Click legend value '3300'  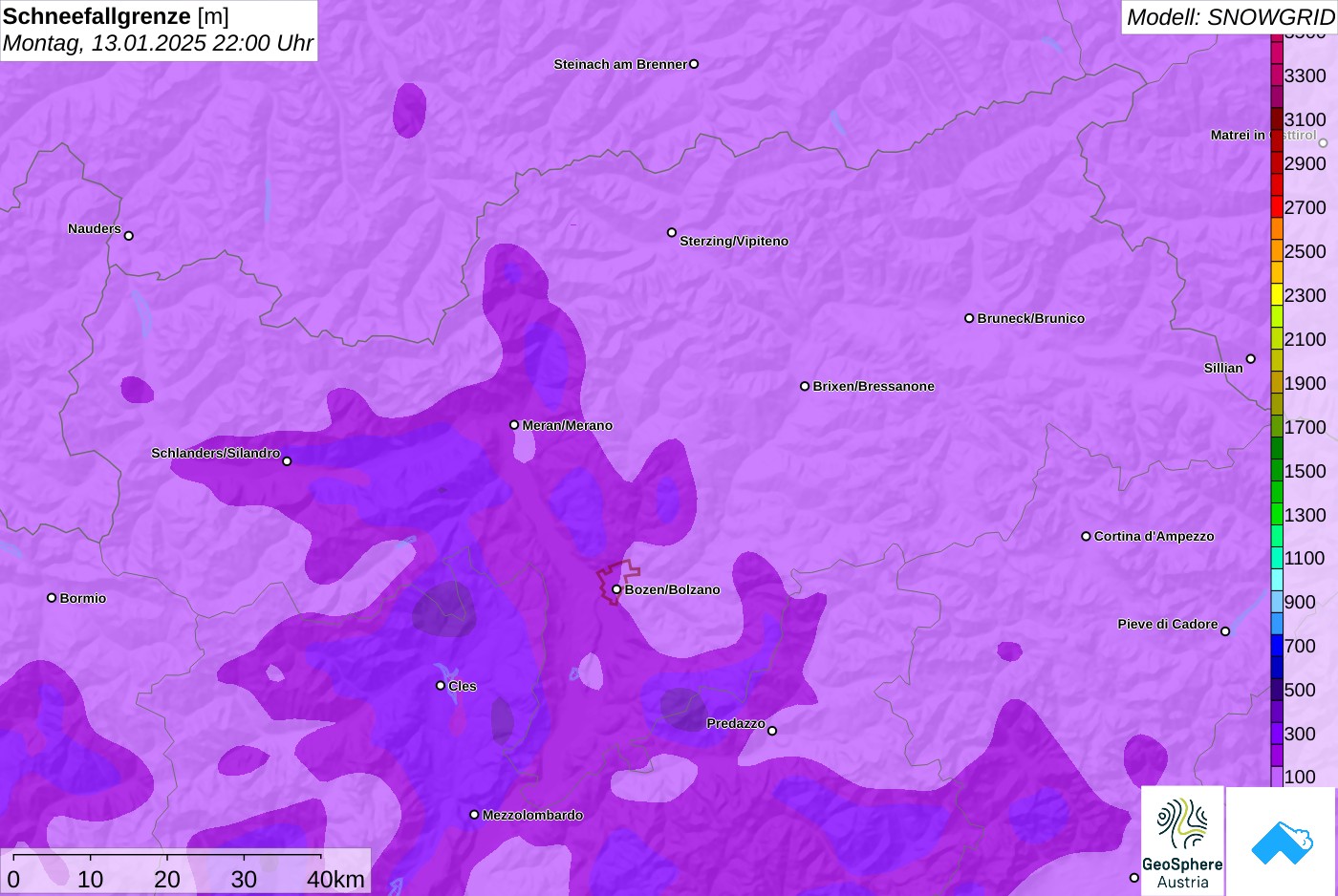[1305, 75]
